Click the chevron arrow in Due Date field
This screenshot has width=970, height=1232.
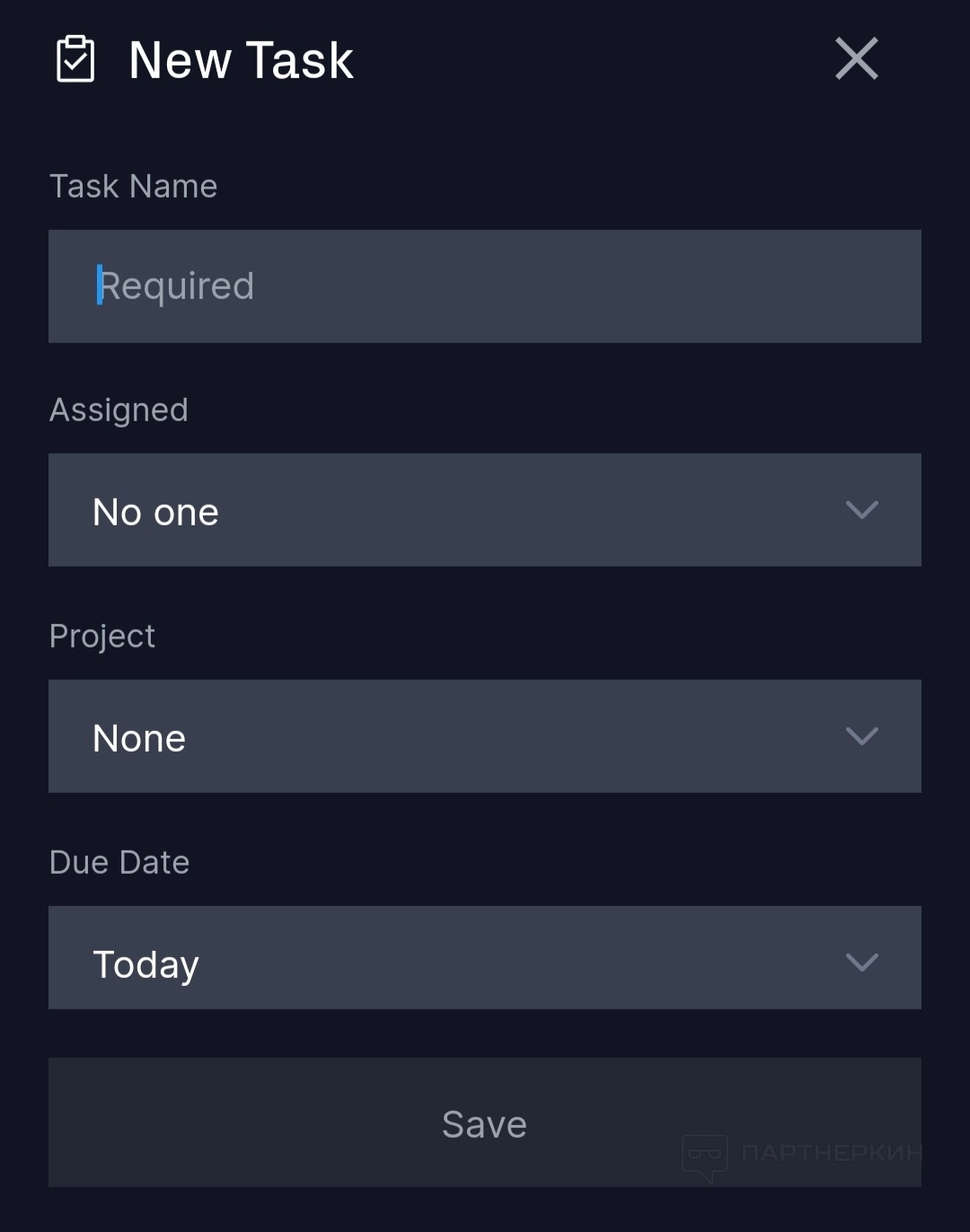862,964
